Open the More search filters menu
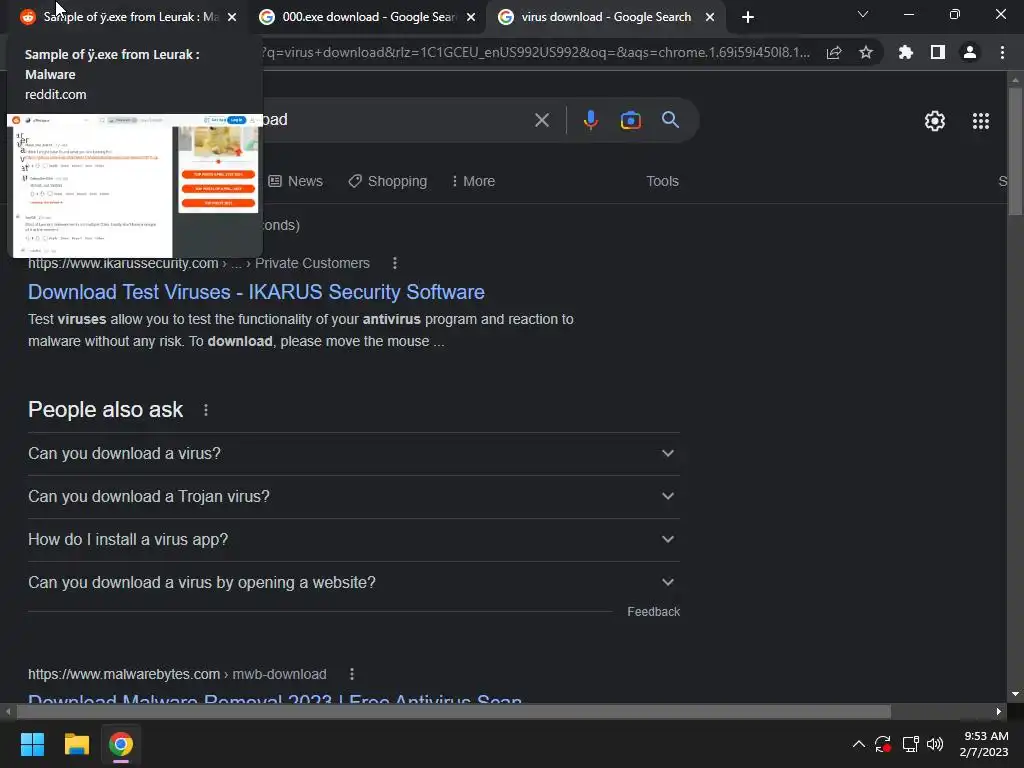Image resolution: width=1024 pixels, height=768 pixels. click(473, 181)
